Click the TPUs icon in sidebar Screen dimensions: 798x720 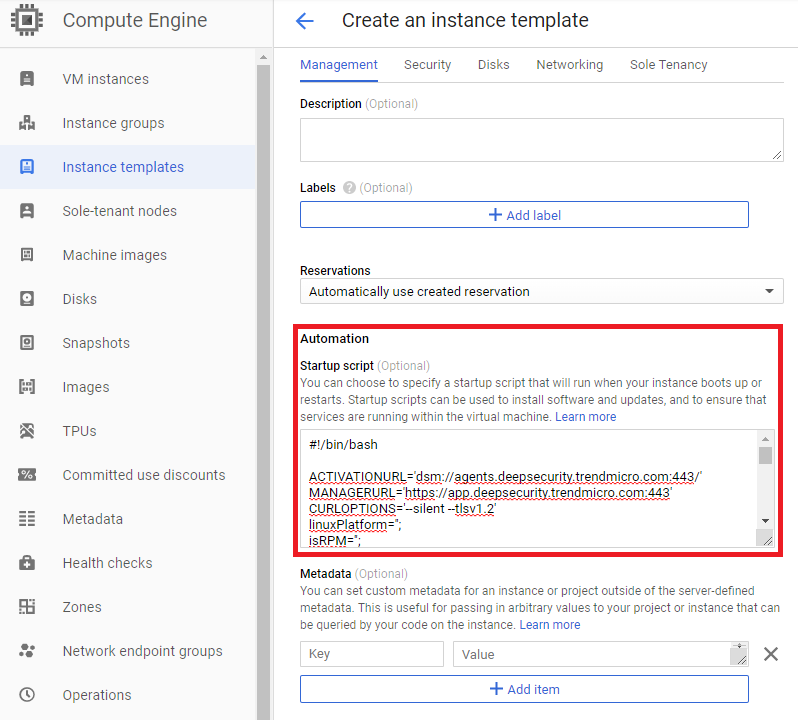pos(27,431)
